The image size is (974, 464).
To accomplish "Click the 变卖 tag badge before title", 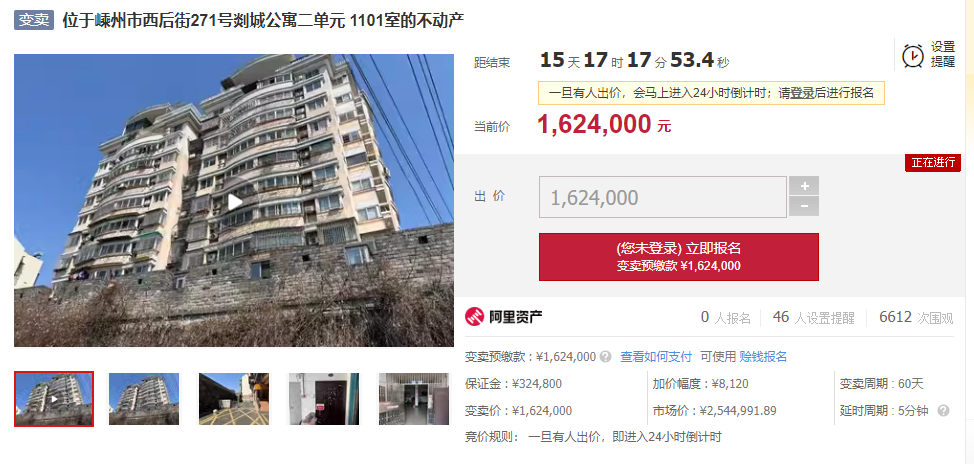I will point(34,20).
